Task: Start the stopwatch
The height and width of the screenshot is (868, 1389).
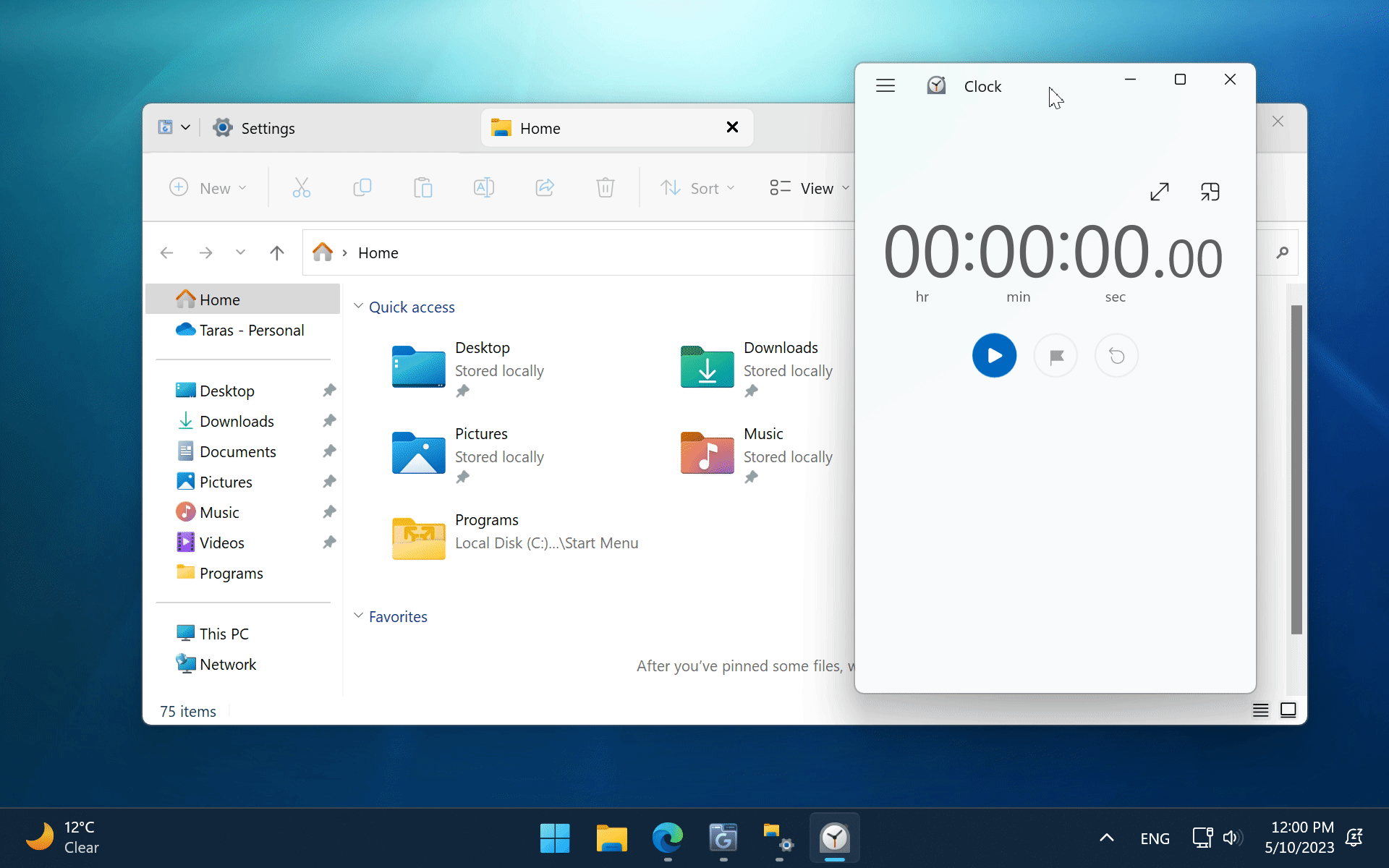Action: click(x=994, y=355)
